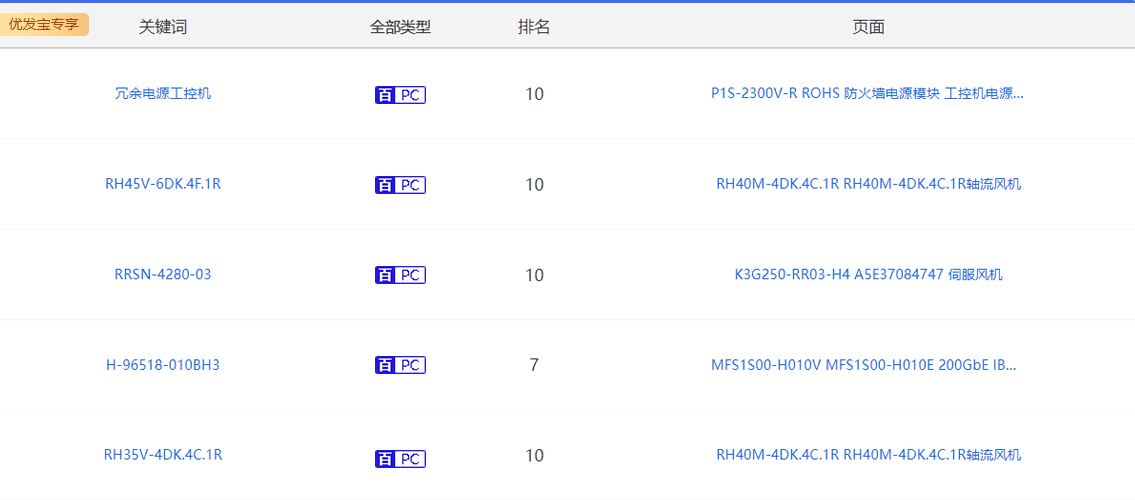Viewport: 1135px width, 500px height.
Task: Open page link P1S-2300V-R ROHS 防火墙电源模块
Action: tap(867, 94)
